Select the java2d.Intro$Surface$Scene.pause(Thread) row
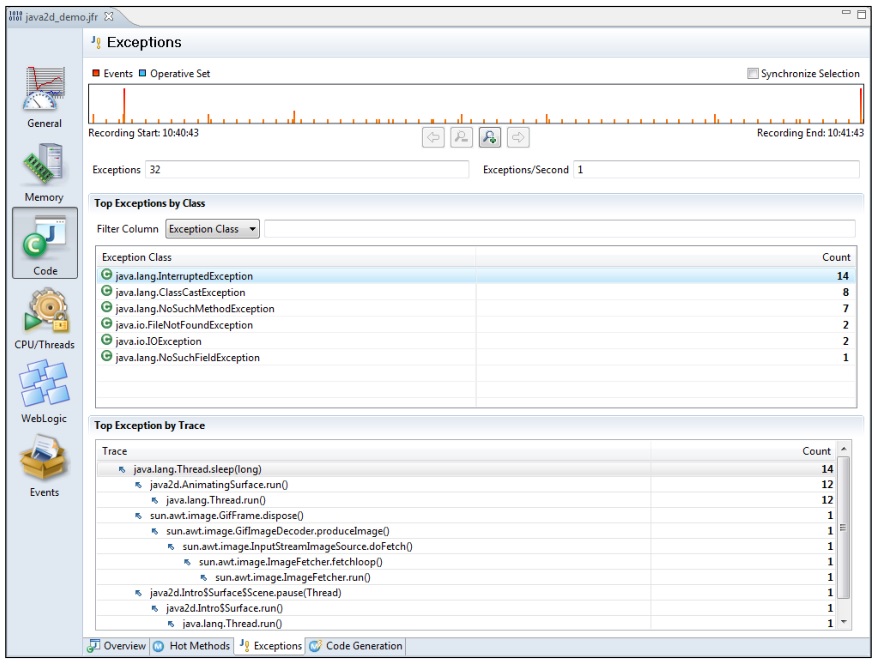The image size is (877, 664). (467, 593)
